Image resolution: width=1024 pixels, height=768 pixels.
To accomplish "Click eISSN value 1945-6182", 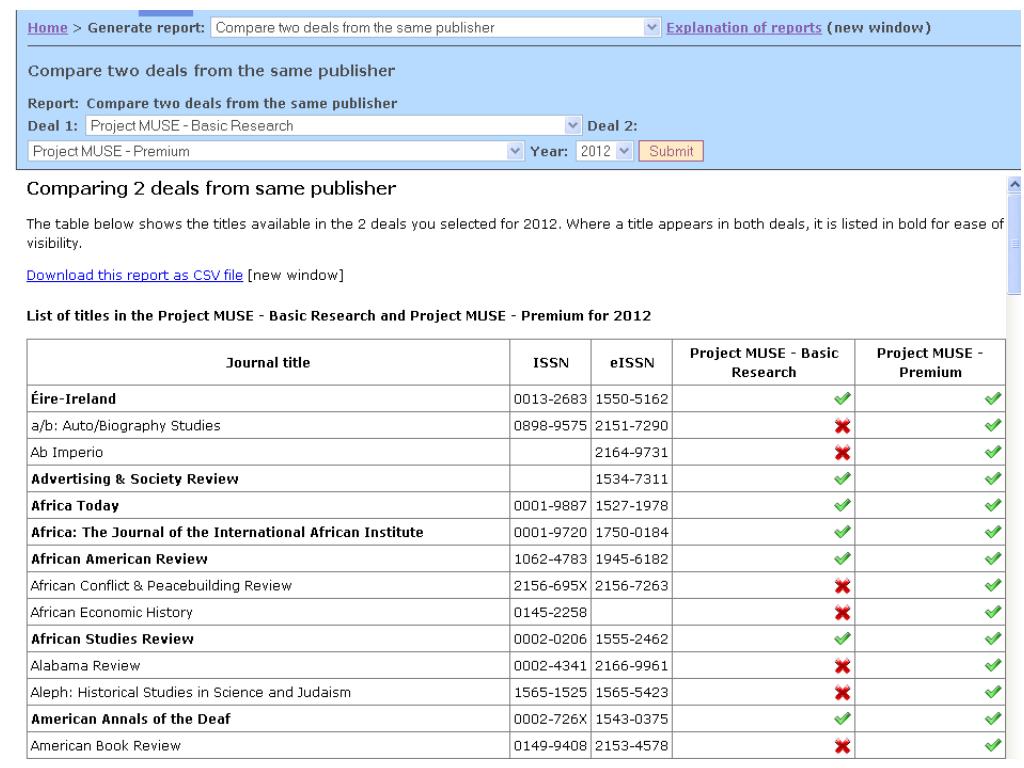I will [632, 559].
